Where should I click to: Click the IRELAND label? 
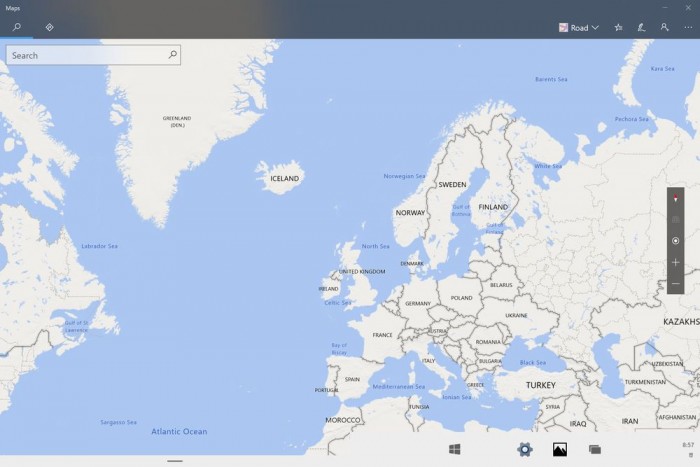pos(329,289)
